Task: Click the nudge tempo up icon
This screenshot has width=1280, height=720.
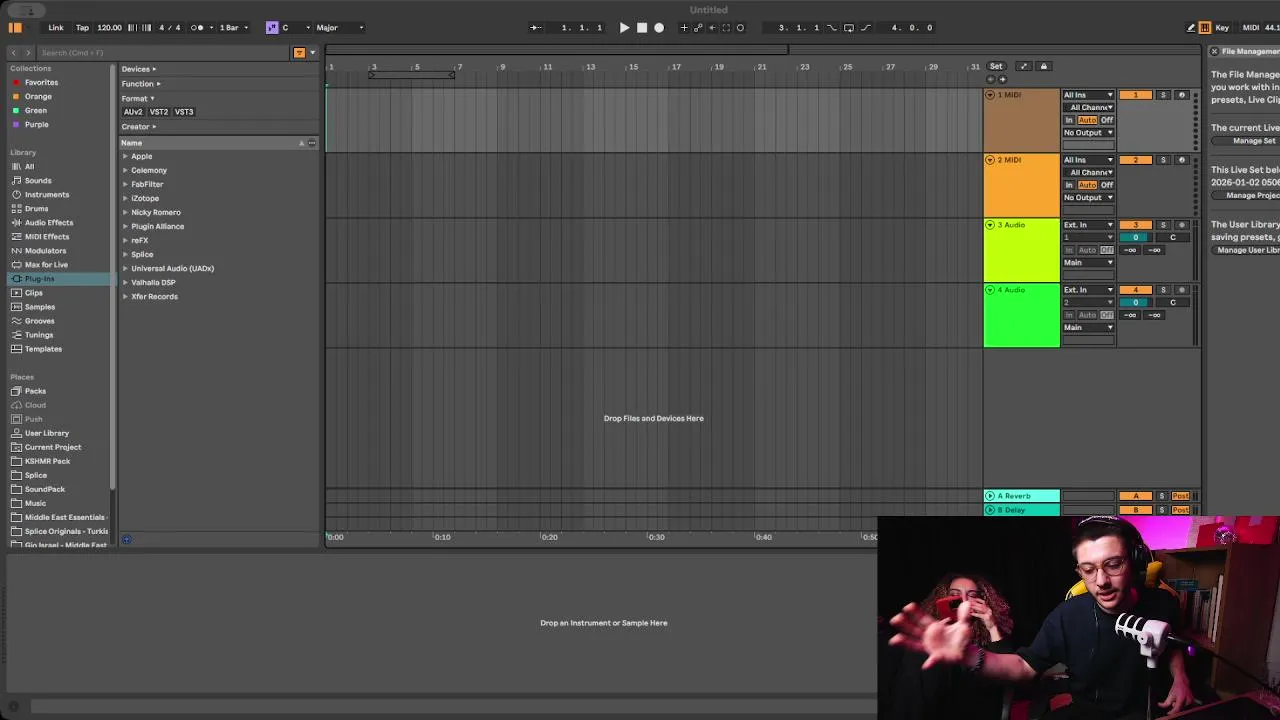Action: 146,28
